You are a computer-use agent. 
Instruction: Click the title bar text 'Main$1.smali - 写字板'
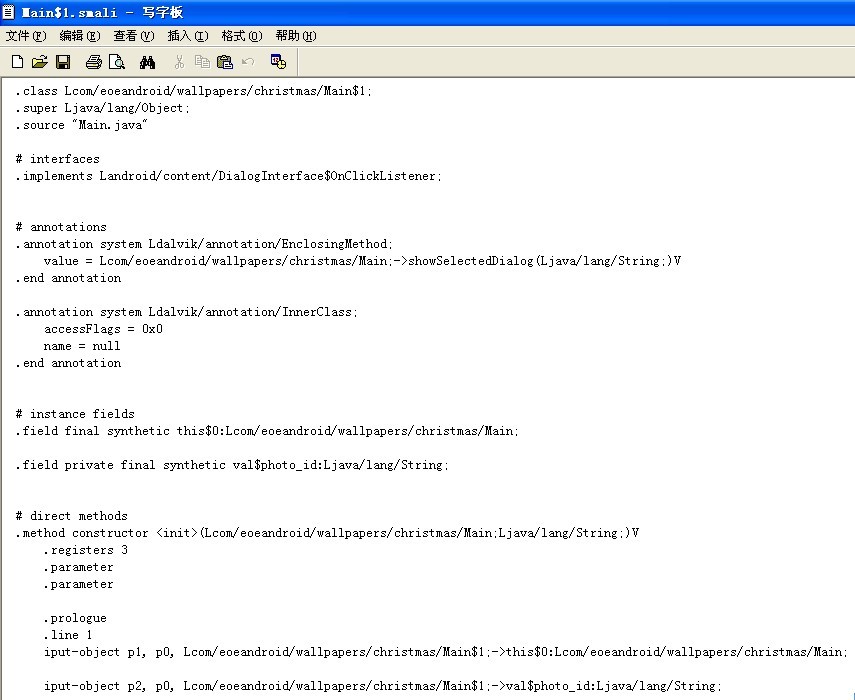(102, 12)
